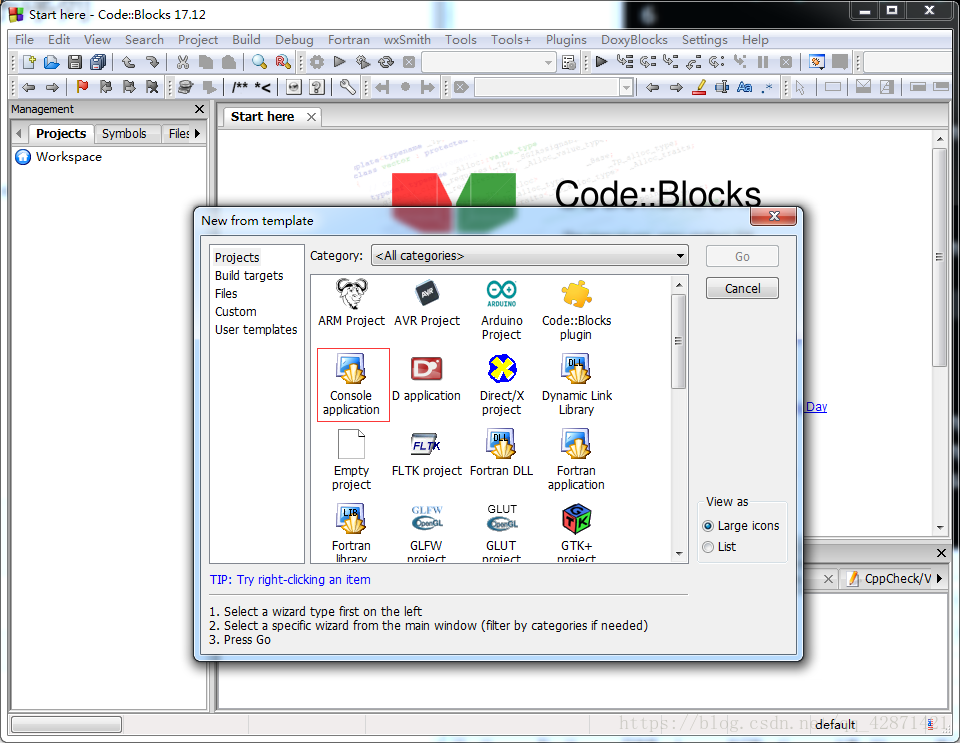The height and width of the screenshot is (743, 960).
Task: Open the File menu
Action: pos(24,40)
